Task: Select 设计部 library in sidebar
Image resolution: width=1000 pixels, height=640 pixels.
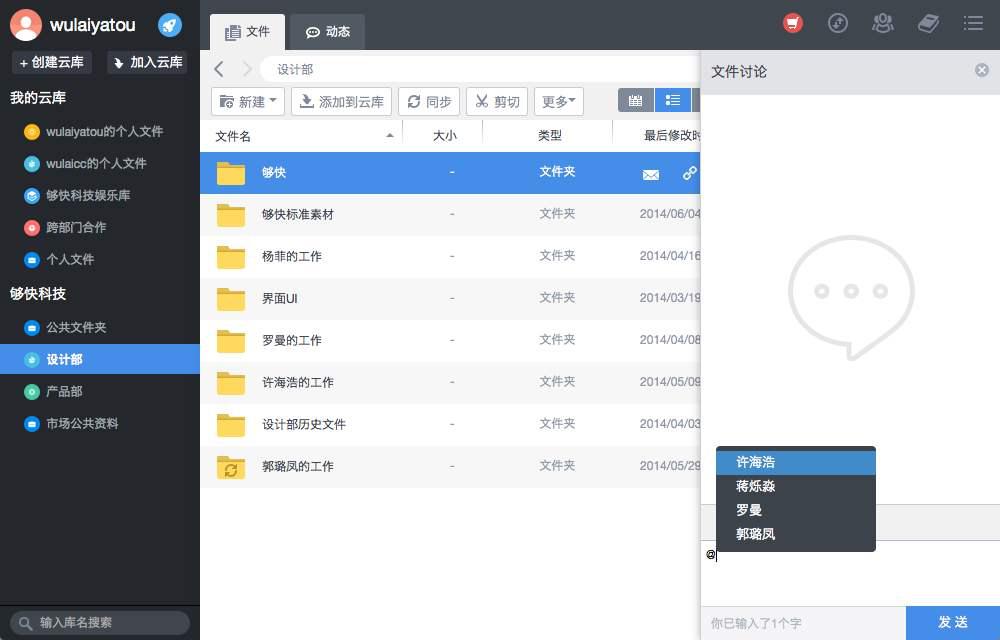Action: 100,359
